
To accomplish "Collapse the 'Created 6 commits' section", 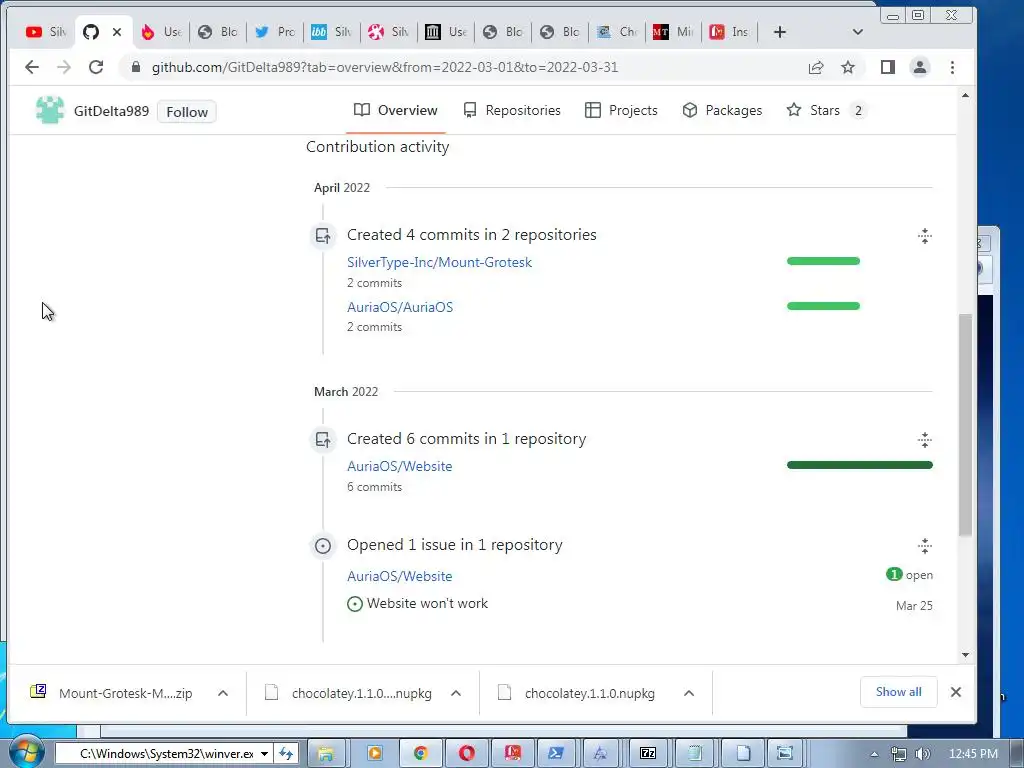I will (925, 440).
